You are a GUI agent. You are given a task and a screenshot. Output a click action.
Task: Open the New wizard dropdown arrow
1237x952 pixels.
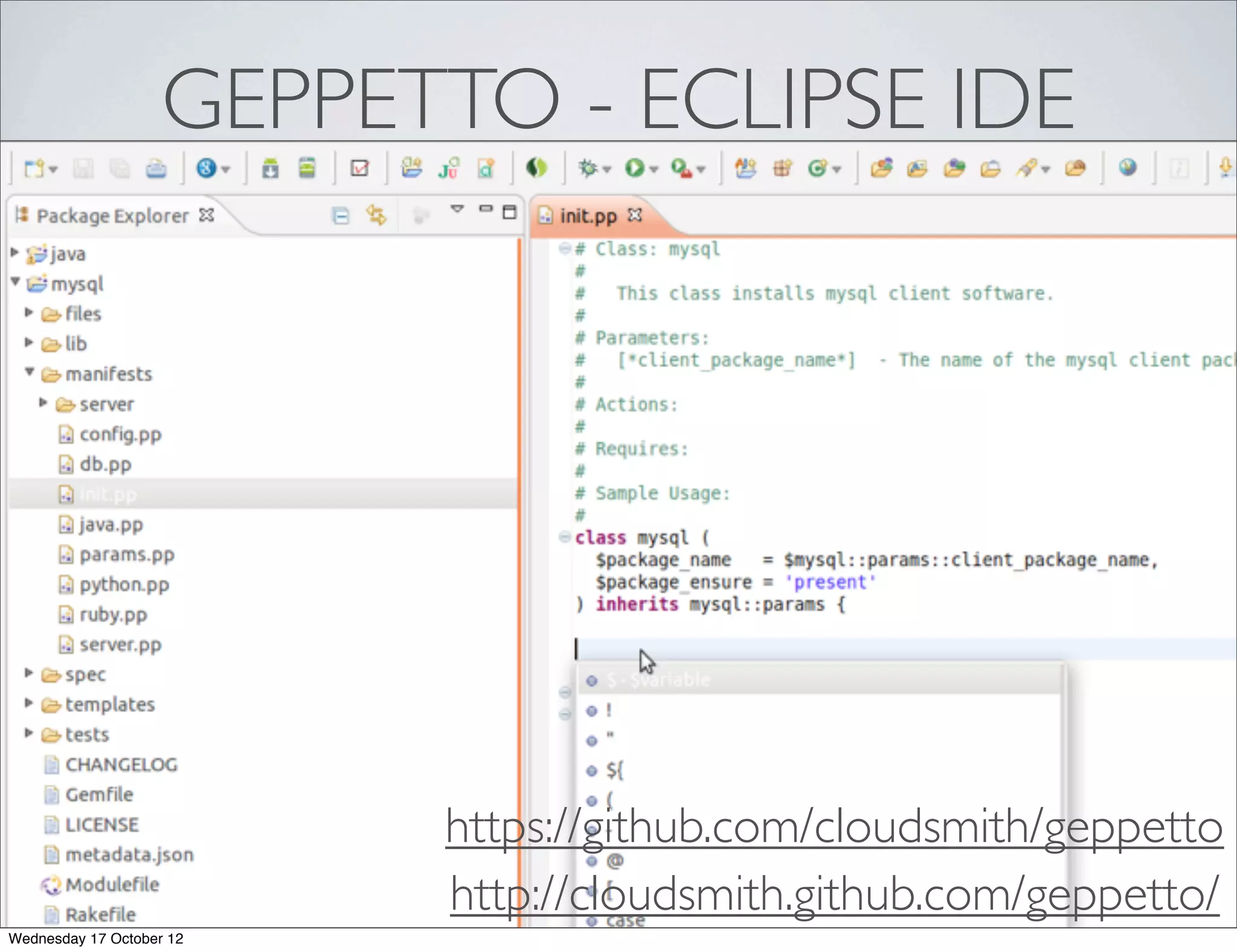53,170
